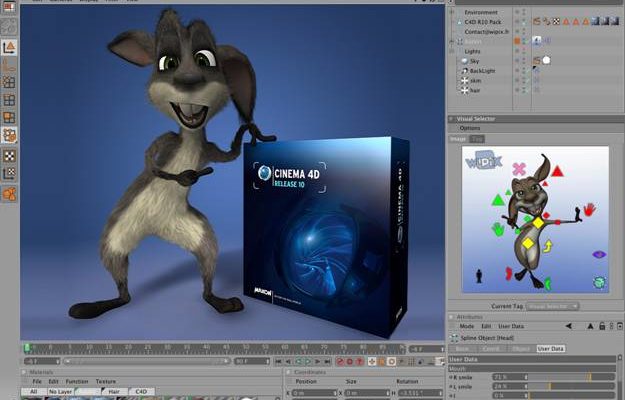Click the red hand marker in Visual Selector
The height and width of the screenshot is (400, 625).
click(x=589, y=209)
